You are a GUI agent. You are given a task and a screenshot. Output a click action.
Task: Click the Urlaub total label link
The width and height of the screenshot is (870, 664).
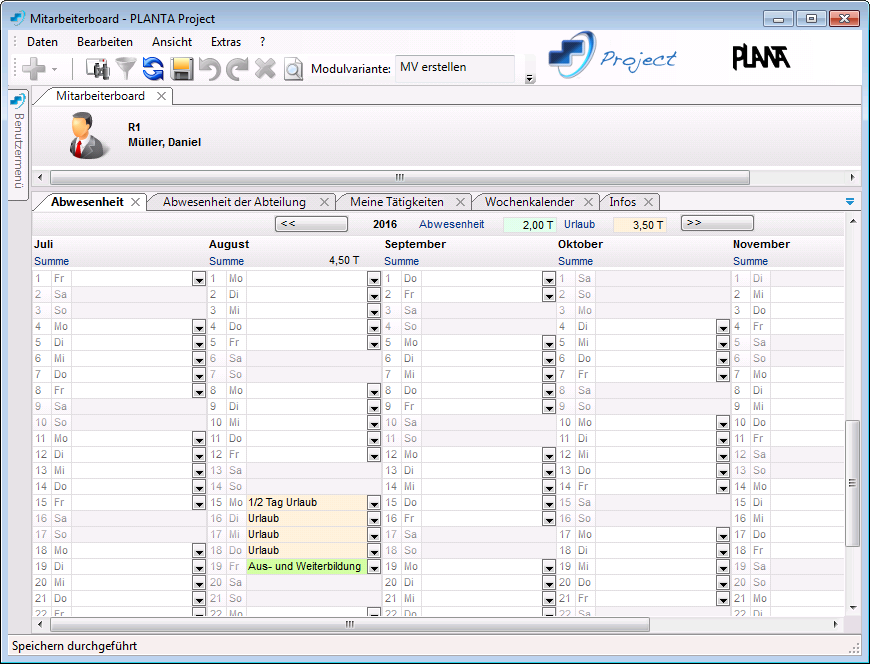point(579,224)
